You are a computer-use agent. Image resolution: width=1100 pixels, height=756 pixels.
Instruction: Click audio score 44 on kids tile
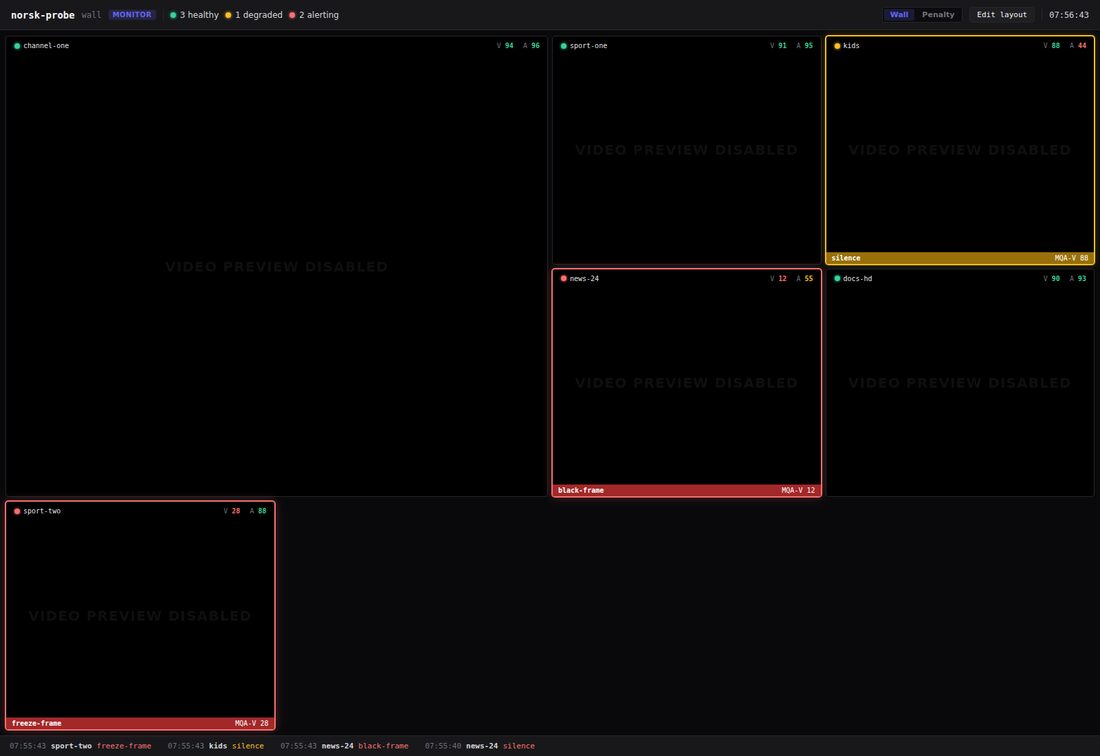click(1082, 46)
